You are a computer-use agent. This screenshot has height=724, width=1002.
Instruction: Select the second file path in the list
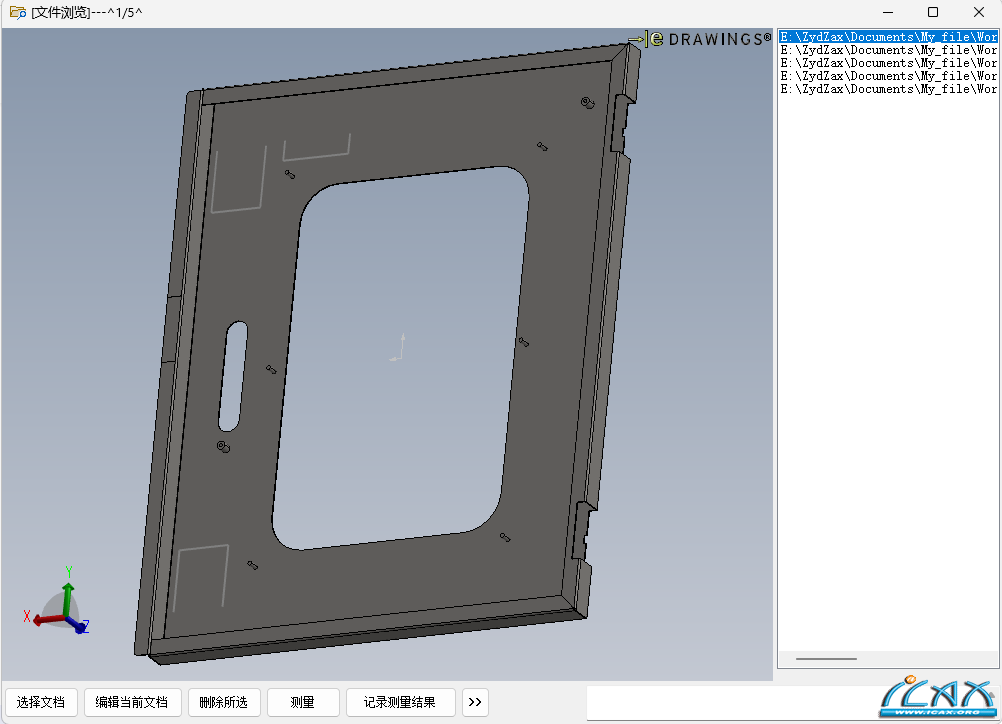tap(888, 50)
